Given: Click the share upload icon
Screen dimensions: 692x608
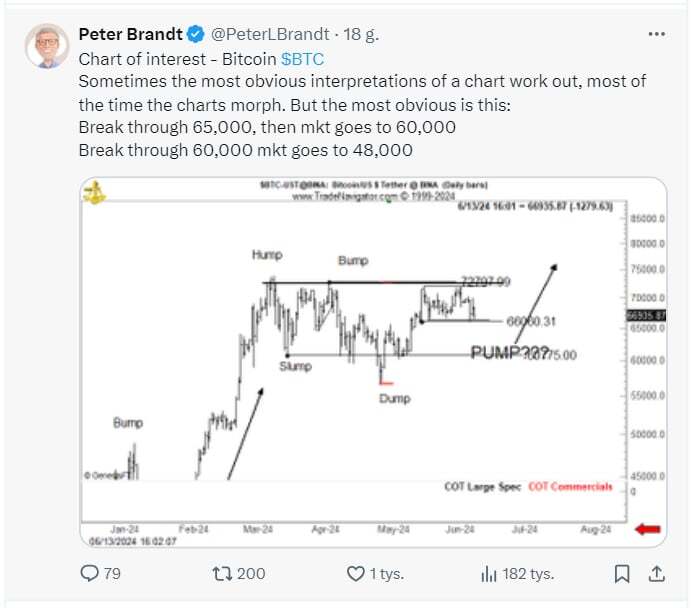Looking at the screenshot, I should tap(656, 573).
